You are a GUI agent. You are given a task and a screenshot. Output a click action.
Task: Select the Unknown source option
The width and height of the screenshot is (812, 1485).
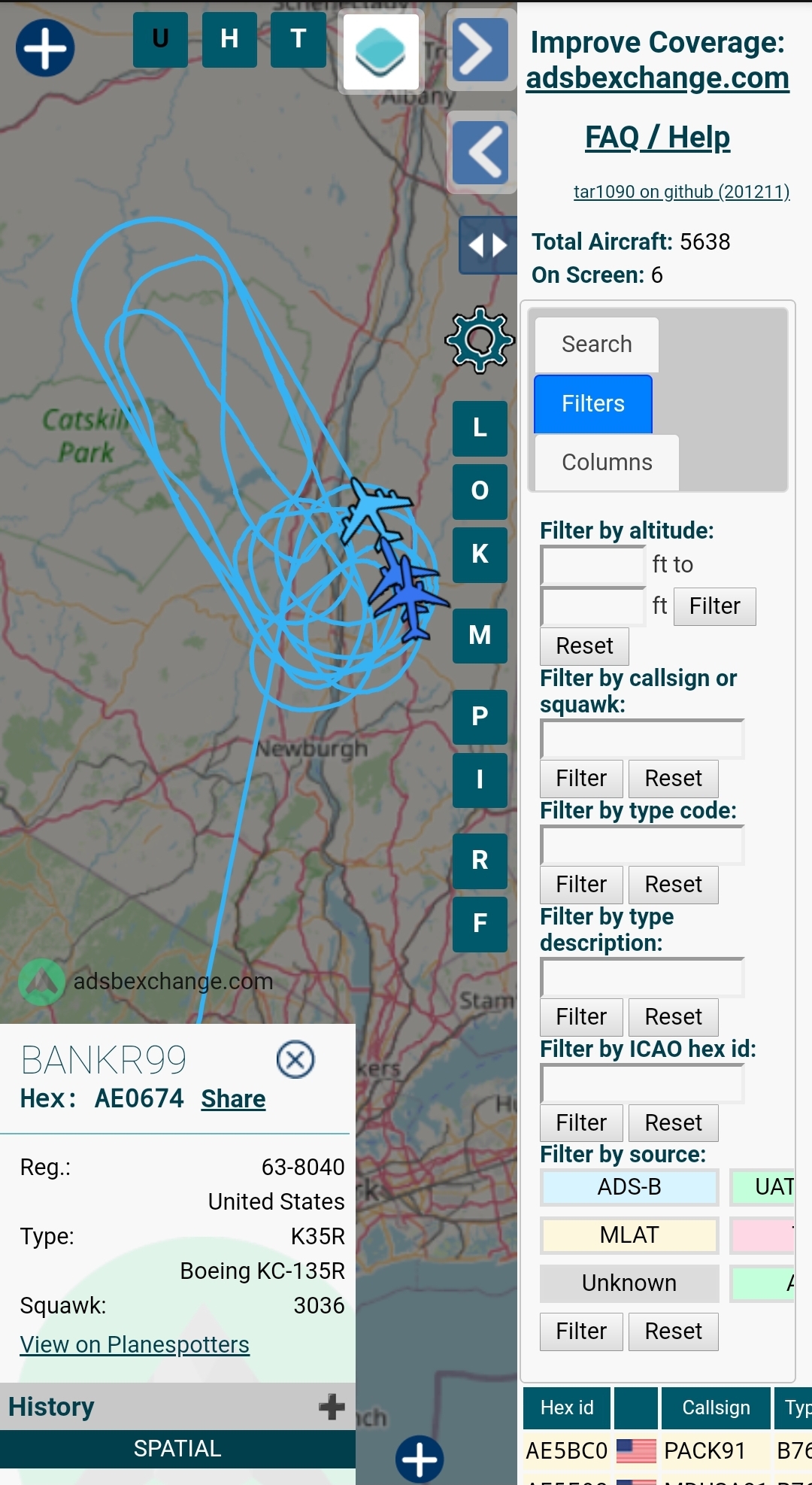[x=629, y=1283]
